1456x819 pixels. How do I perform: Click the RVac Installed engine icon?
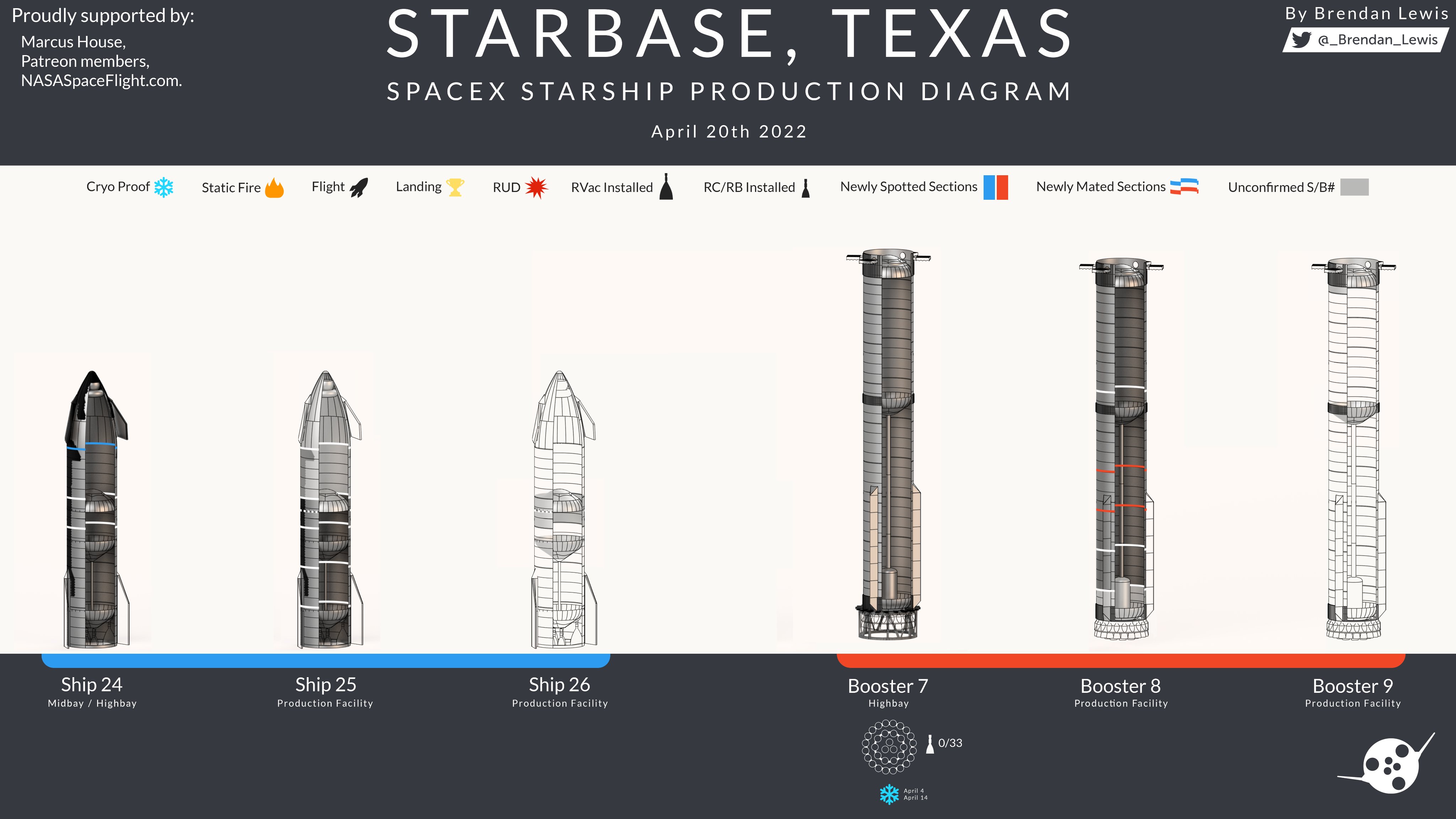pyautogui.click(x=667, y=187)
